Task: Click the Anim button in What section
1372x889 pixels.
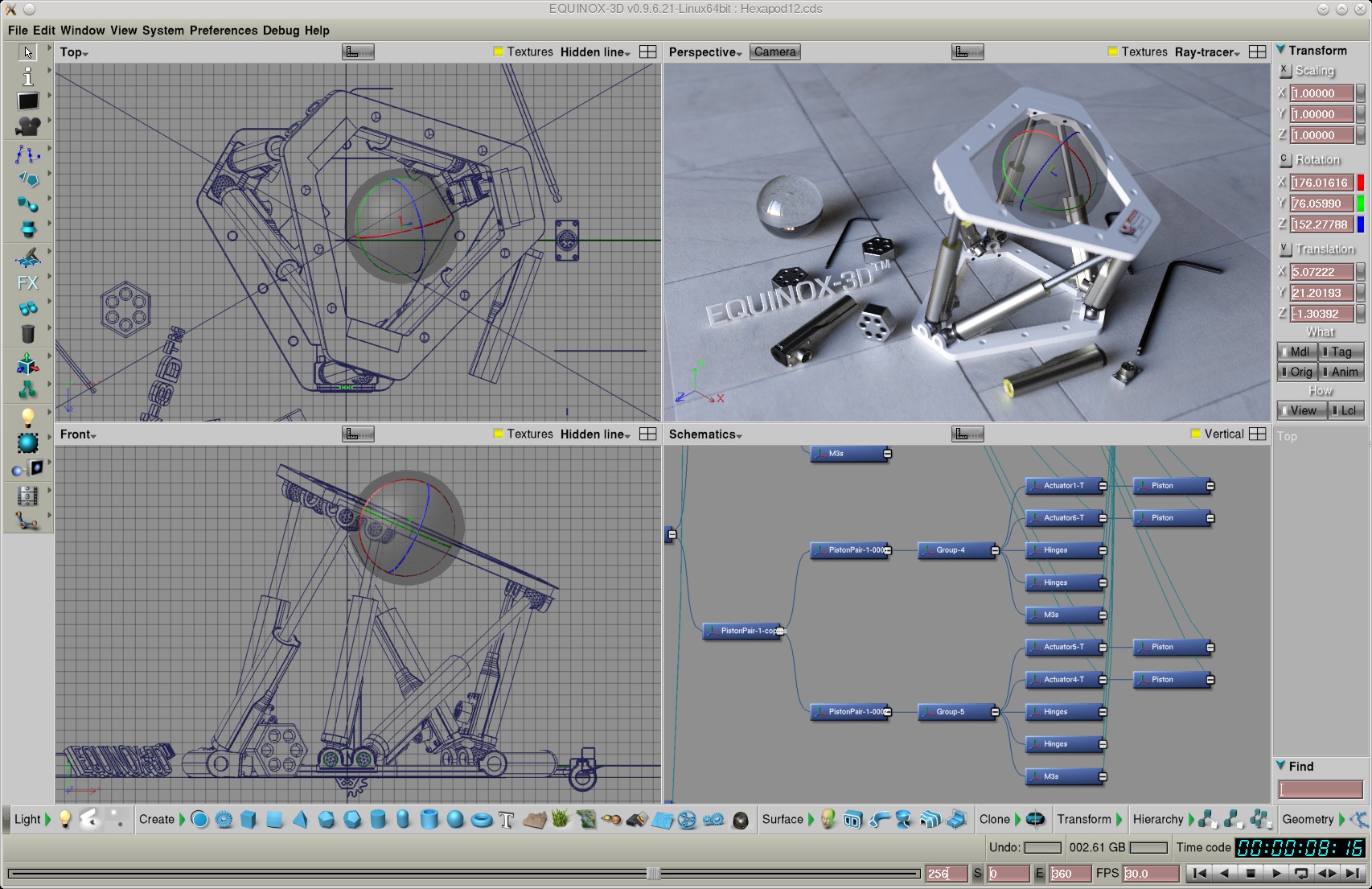Action: [1341, 372]
